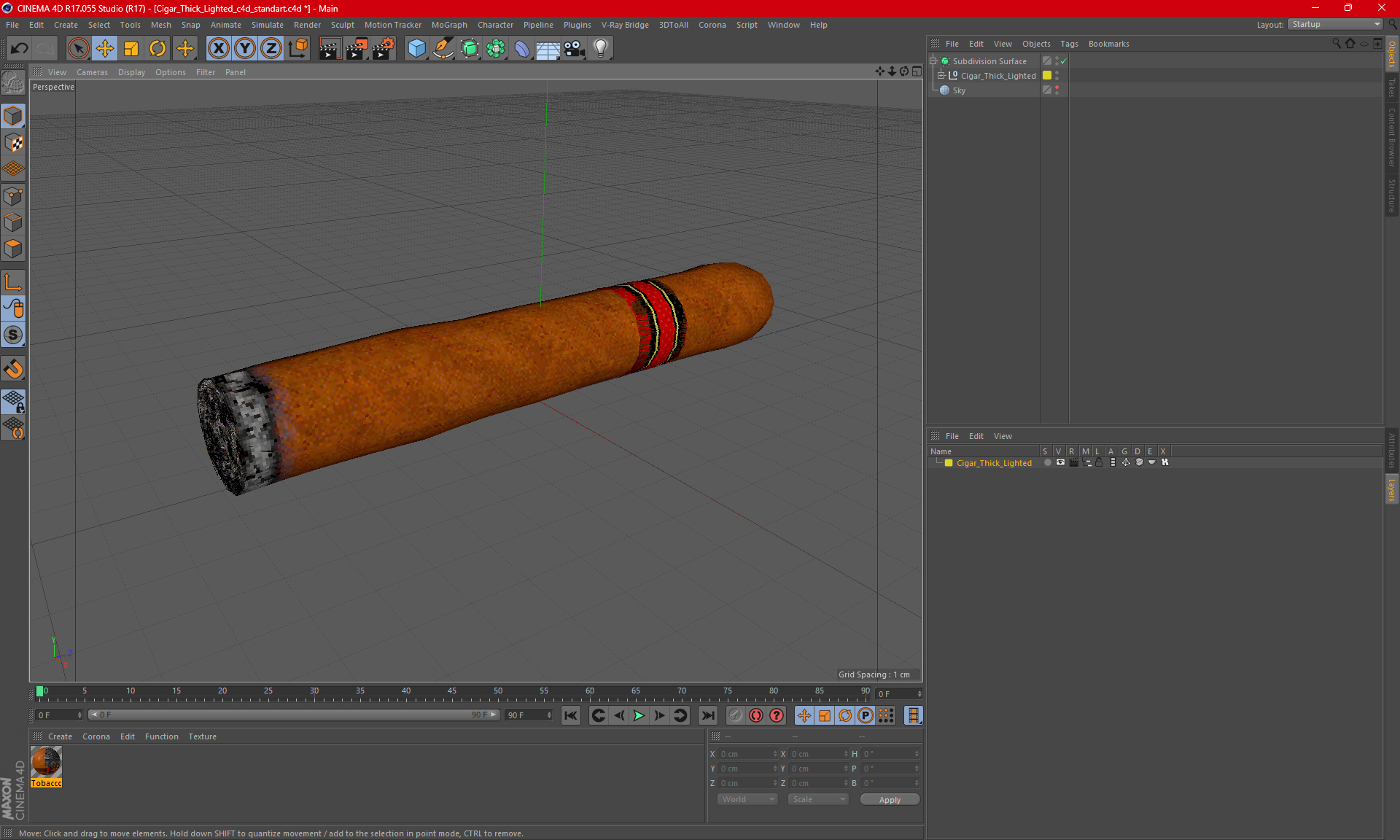Click the Undo arrow icon
The width and height of the screenshot is (1400, 840).
(x=19, y=49)
